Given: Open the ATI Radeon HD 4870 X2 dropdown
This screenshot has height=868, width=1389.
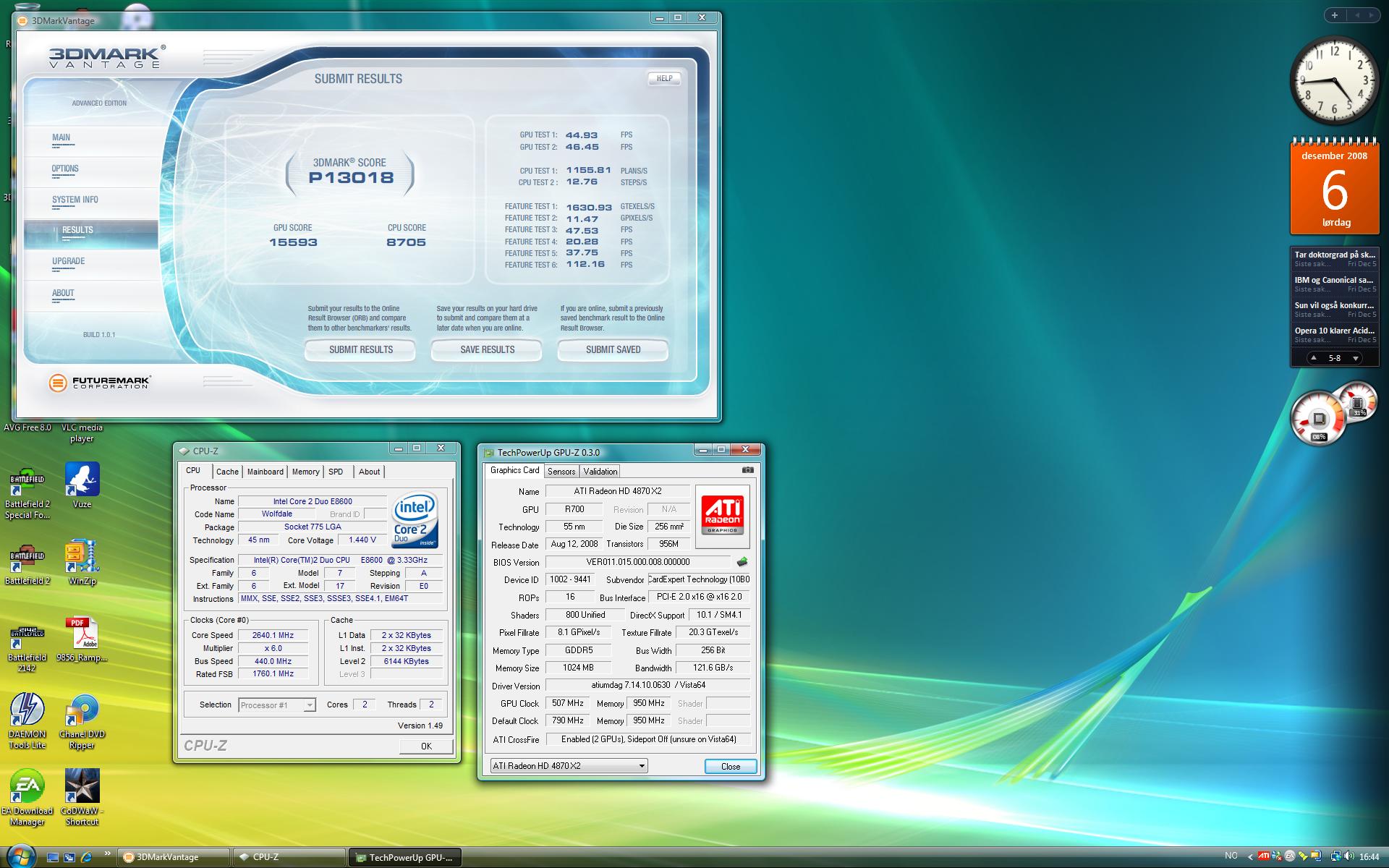Looking at the screenshot, I should [x=569, y=766].
